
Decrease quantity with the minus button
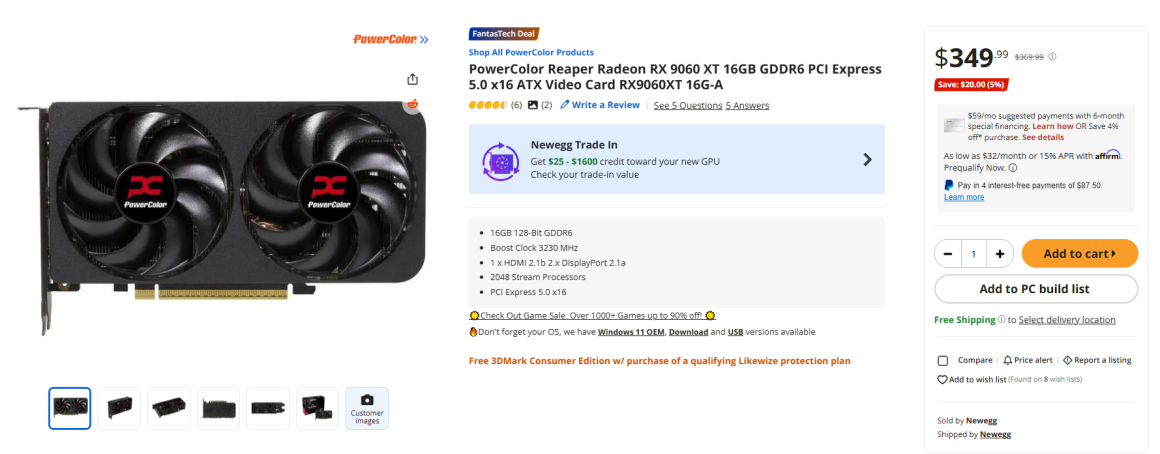click(948, 254)
